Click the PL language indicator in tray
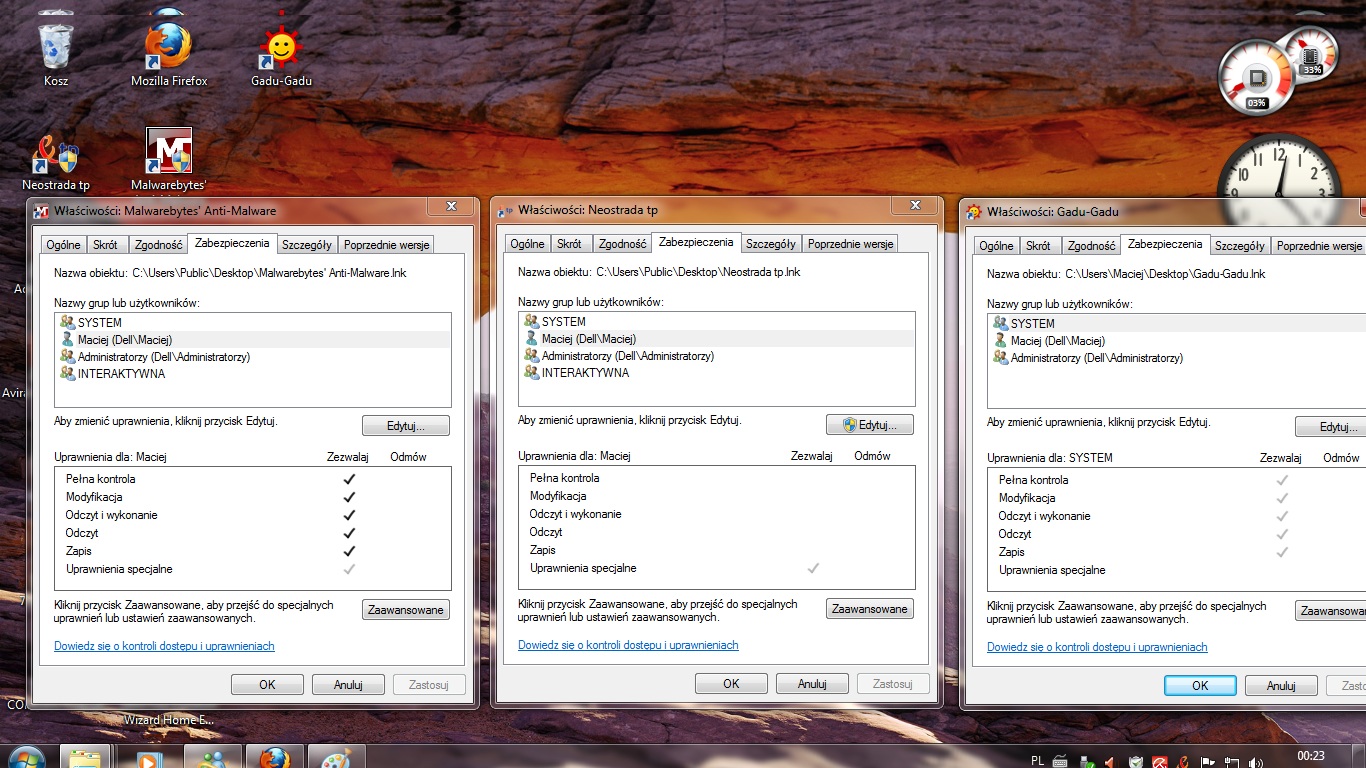Screen dimensions: 1366x768 [1037, 760]
